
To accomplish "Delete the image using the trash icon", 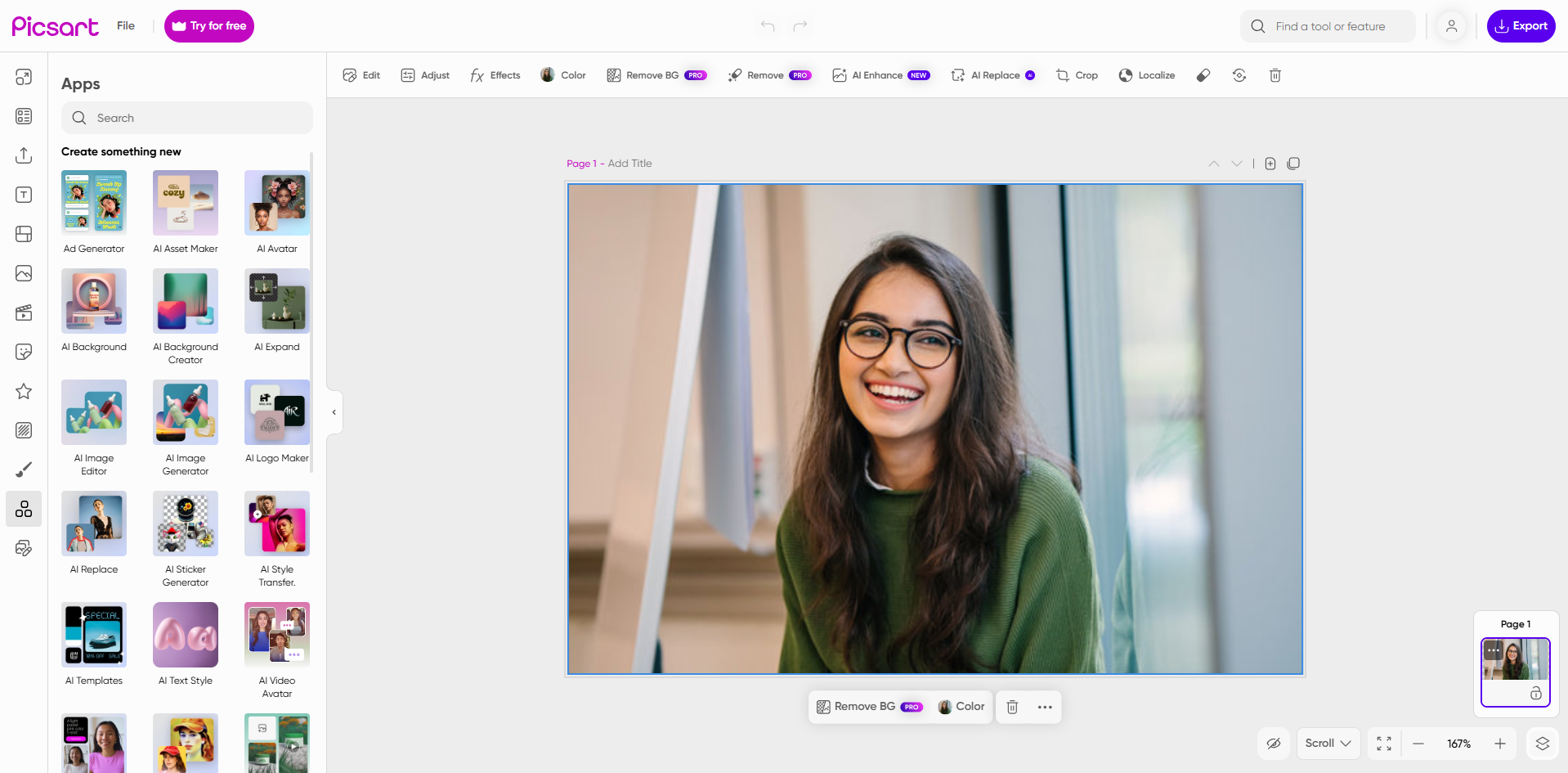I will point(1275,75).
